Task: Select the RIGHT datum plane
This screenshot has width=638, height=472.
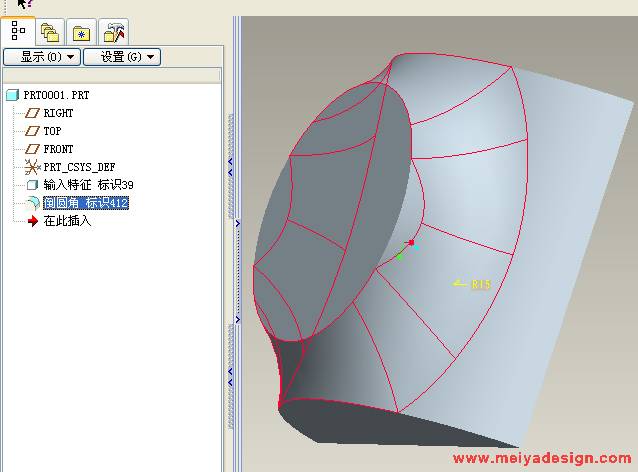Action: point(57,113)
